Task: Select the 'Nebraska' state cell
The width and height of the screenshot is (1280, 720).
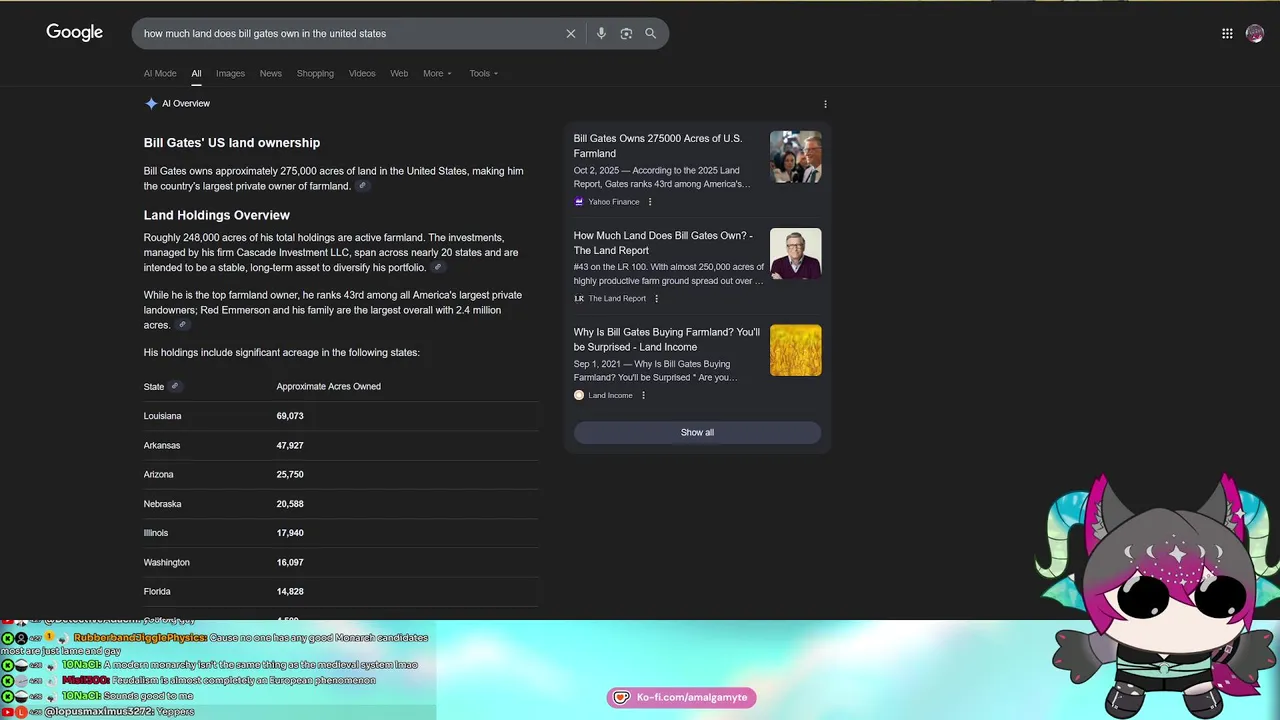Action: point(162,504)
